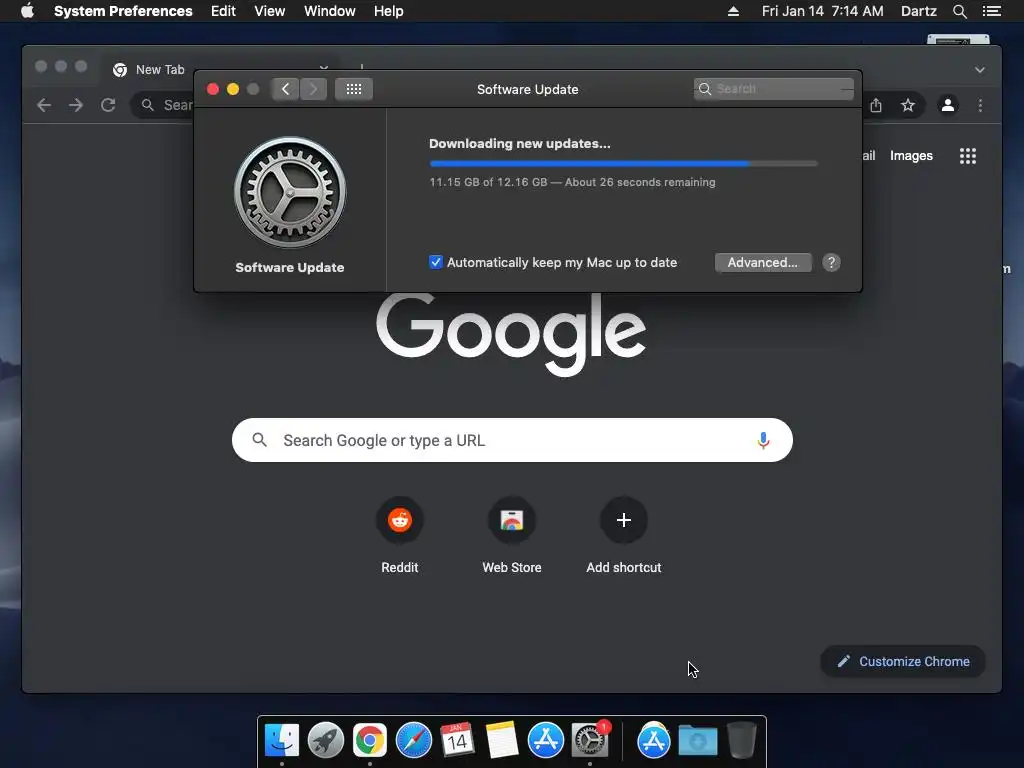Open App Store from the Dock
The width and height of the screenshot is (1024, 768).
tap(545, 740)
